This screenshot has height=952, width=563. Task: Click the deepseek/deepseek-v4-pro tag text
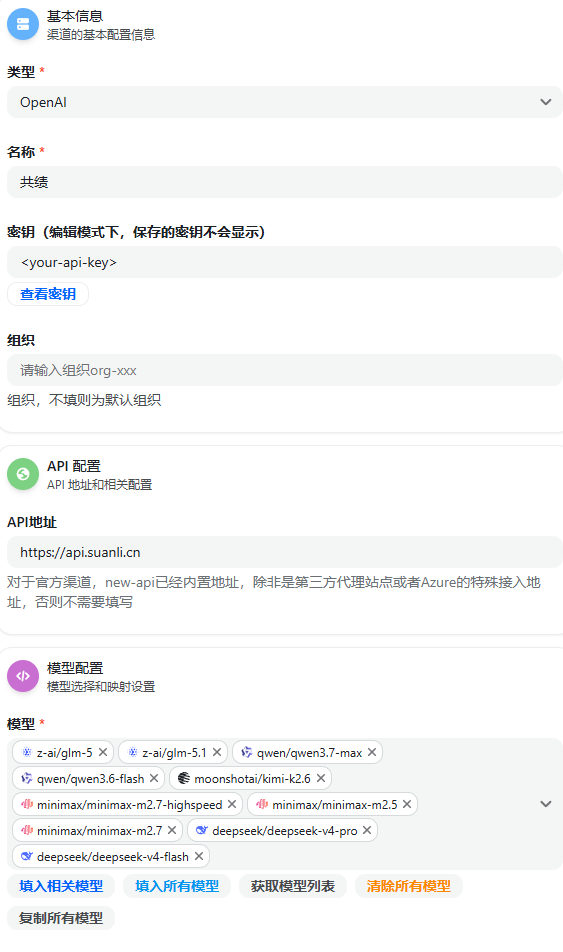point(285,831)
